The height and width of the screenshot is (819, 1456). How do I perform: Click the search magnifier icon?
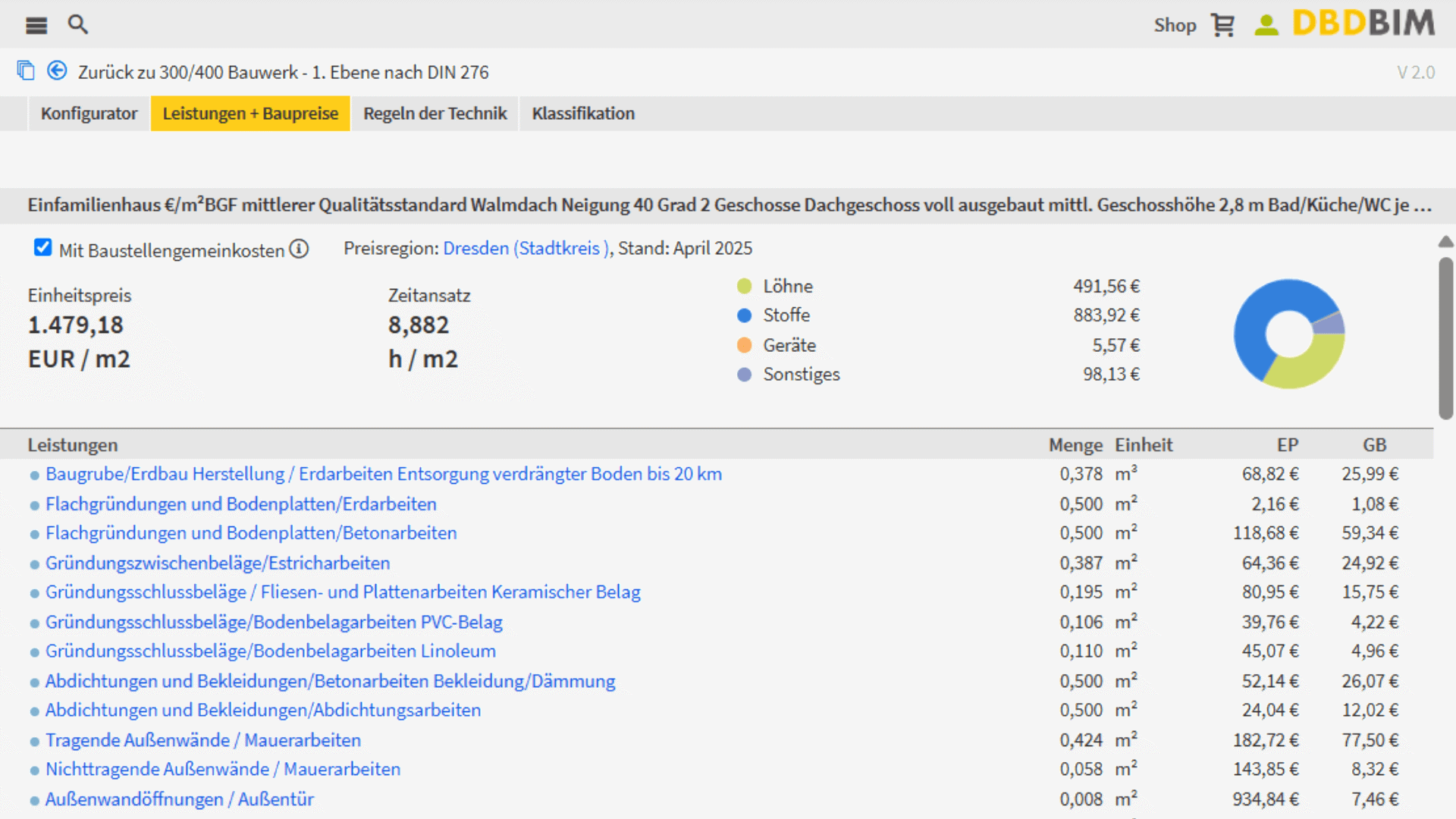pos(77,24)
